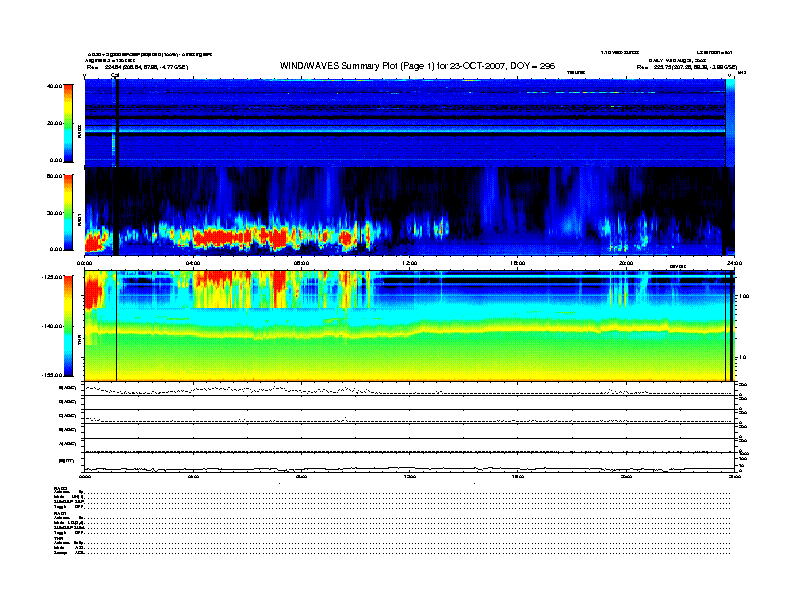
Task: Click the -155.00 tick on TNR scale
Action: [x=53, y=375]
